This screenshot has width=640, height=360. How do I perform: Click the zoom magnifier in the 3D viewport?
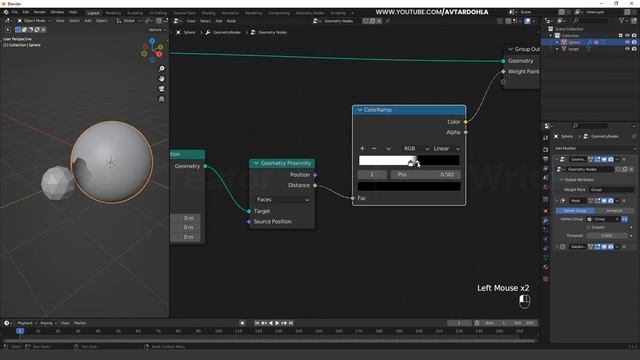click(162, 68)
